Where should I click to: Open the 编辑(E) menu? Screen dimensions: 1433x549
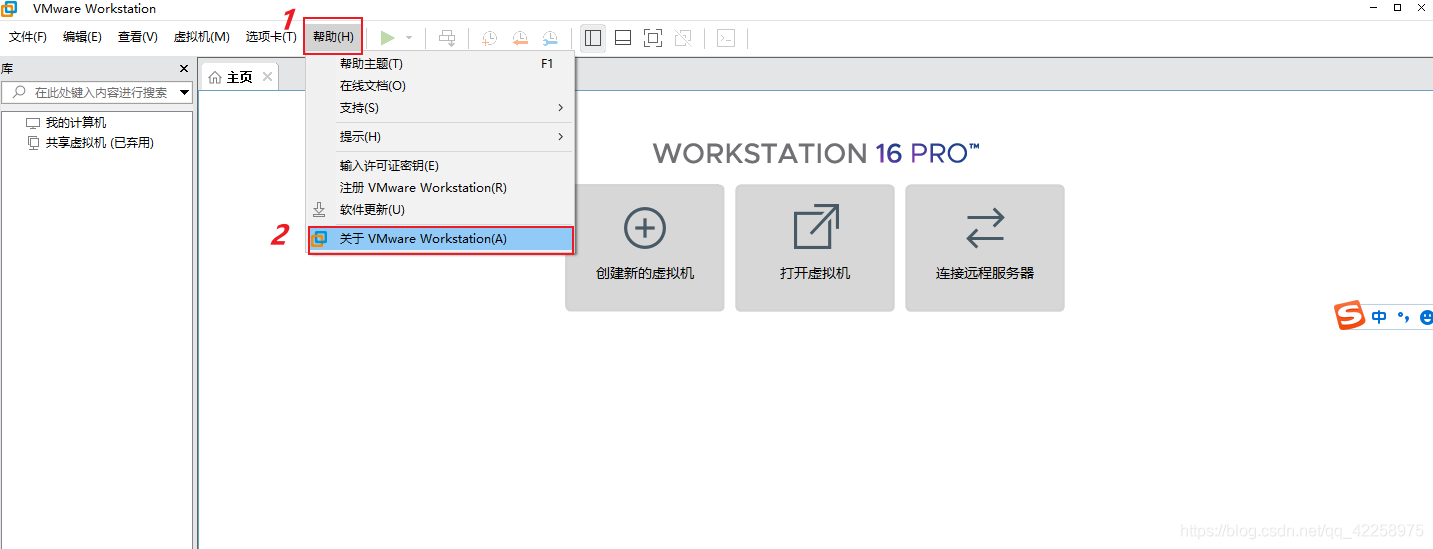tap(82, 37)
